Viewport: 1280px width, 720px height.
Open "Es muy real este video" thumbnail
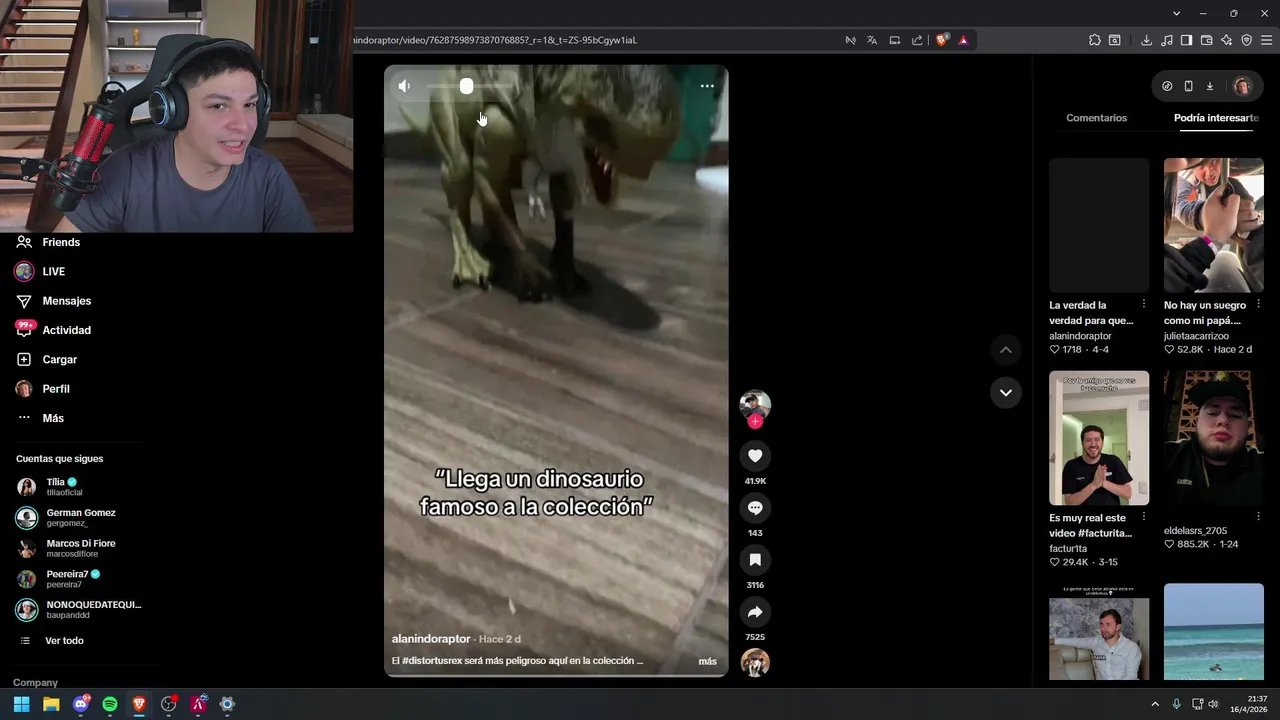1099,438
